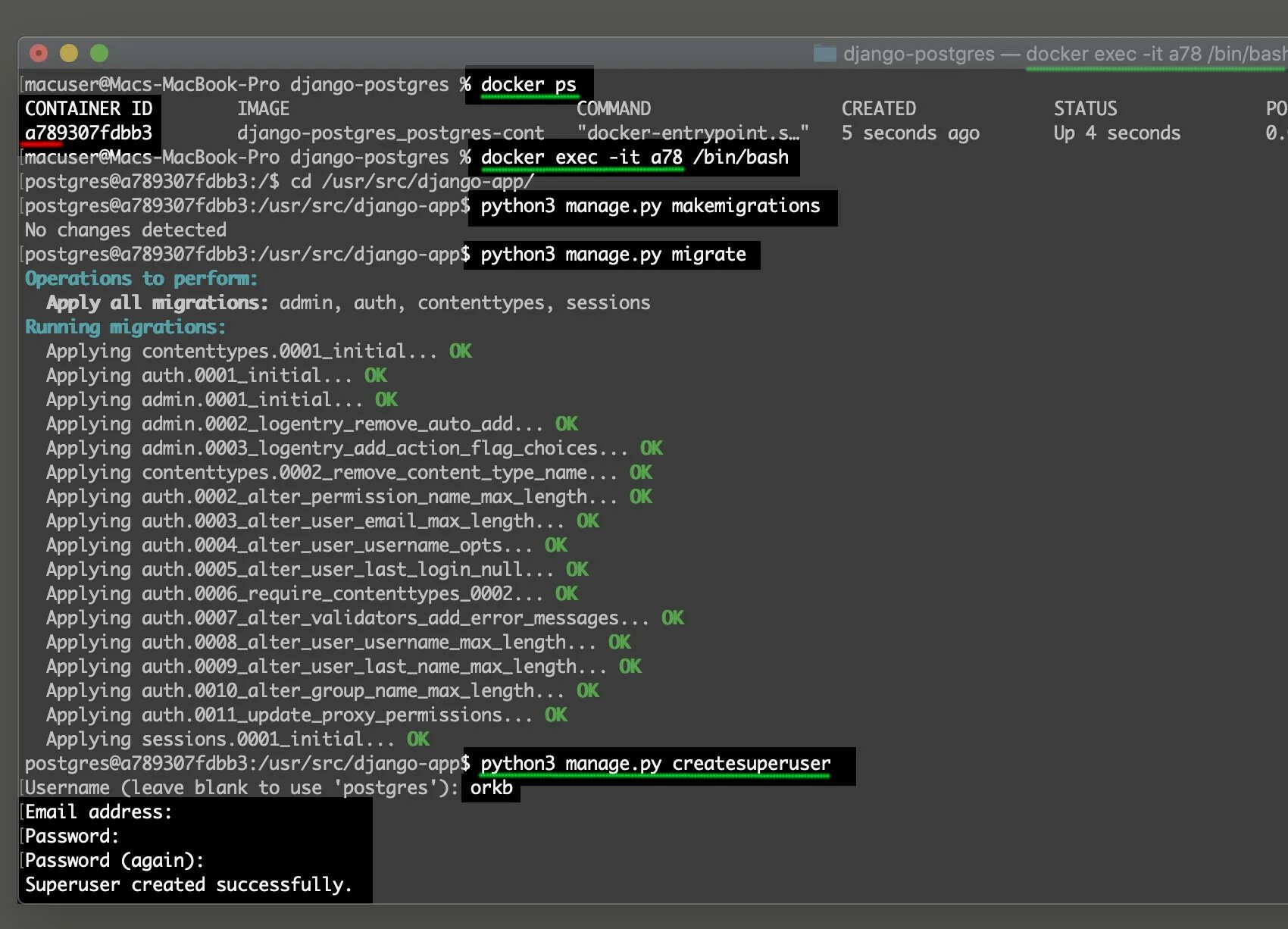
Task: Click the image name 'django-postgres_postgres-cont'
Action: pyautogui.click(x=391, y=133)
